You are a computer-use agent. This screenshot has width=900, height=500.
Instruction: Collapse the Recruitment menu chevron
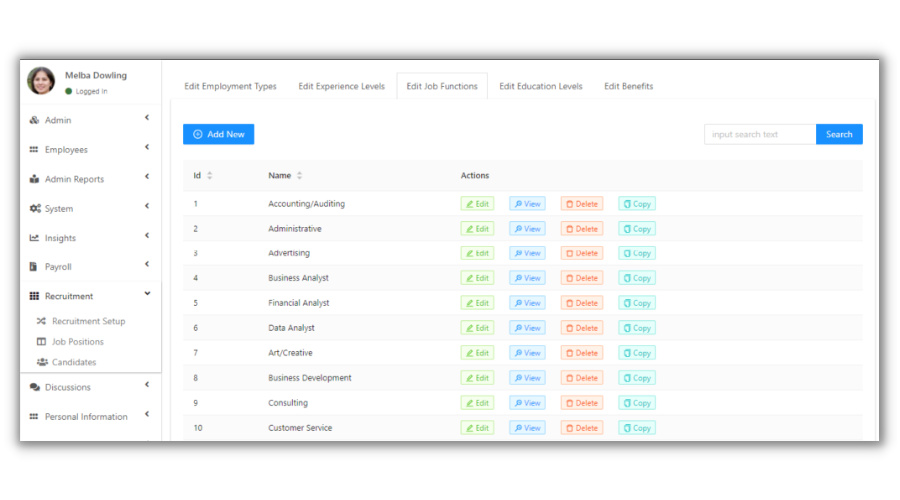click(x=147, y=294)
